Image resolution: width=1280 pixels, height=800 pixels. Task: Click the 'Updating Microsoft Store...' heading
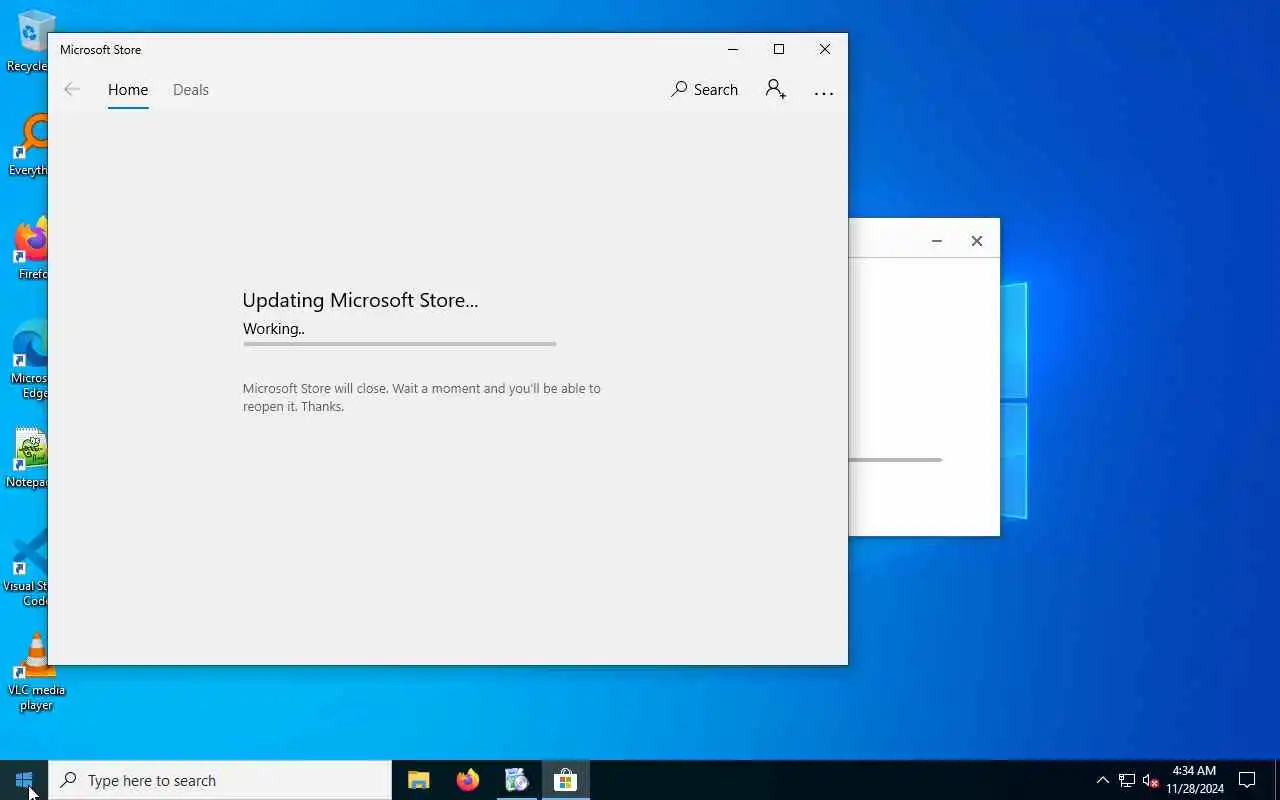[x=360, y=300]
